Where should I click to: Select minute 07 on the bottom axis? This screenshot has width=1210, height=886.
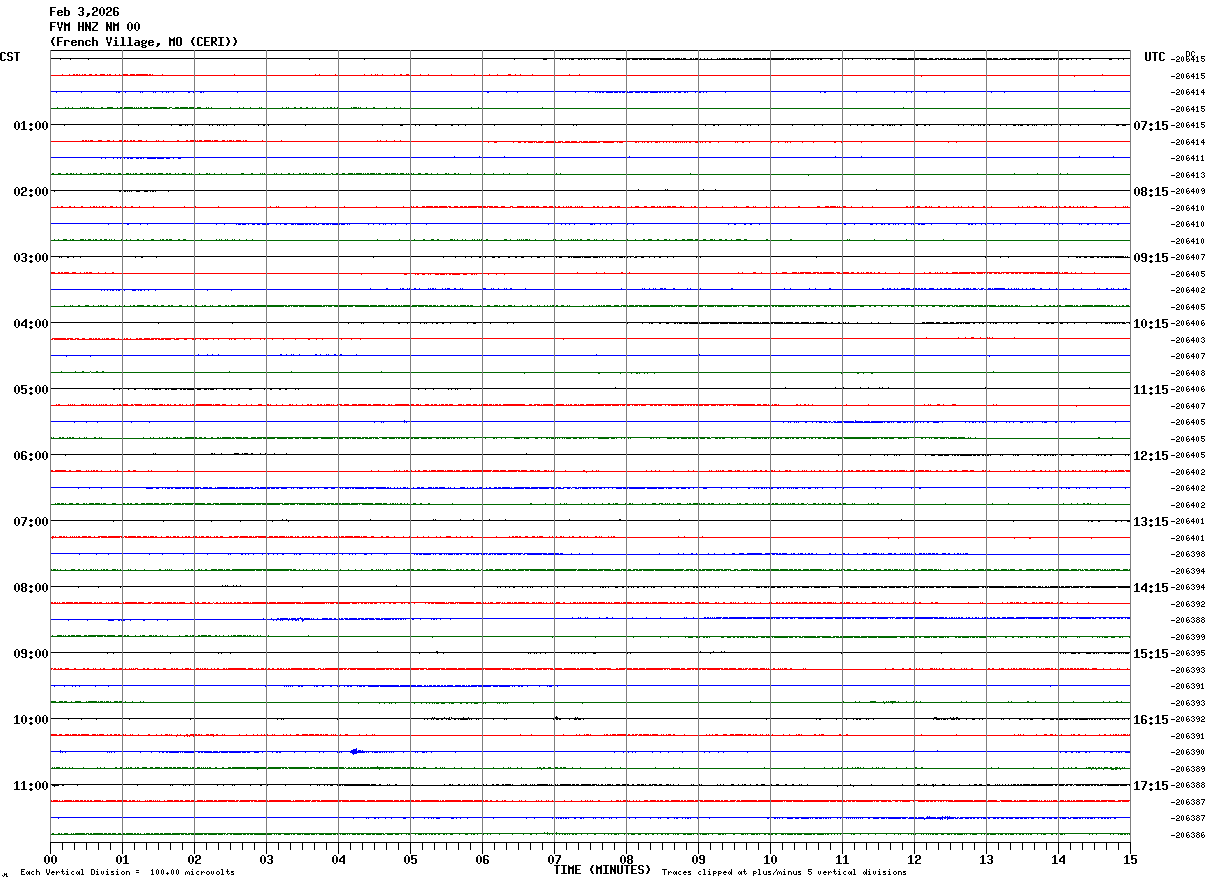554,859
